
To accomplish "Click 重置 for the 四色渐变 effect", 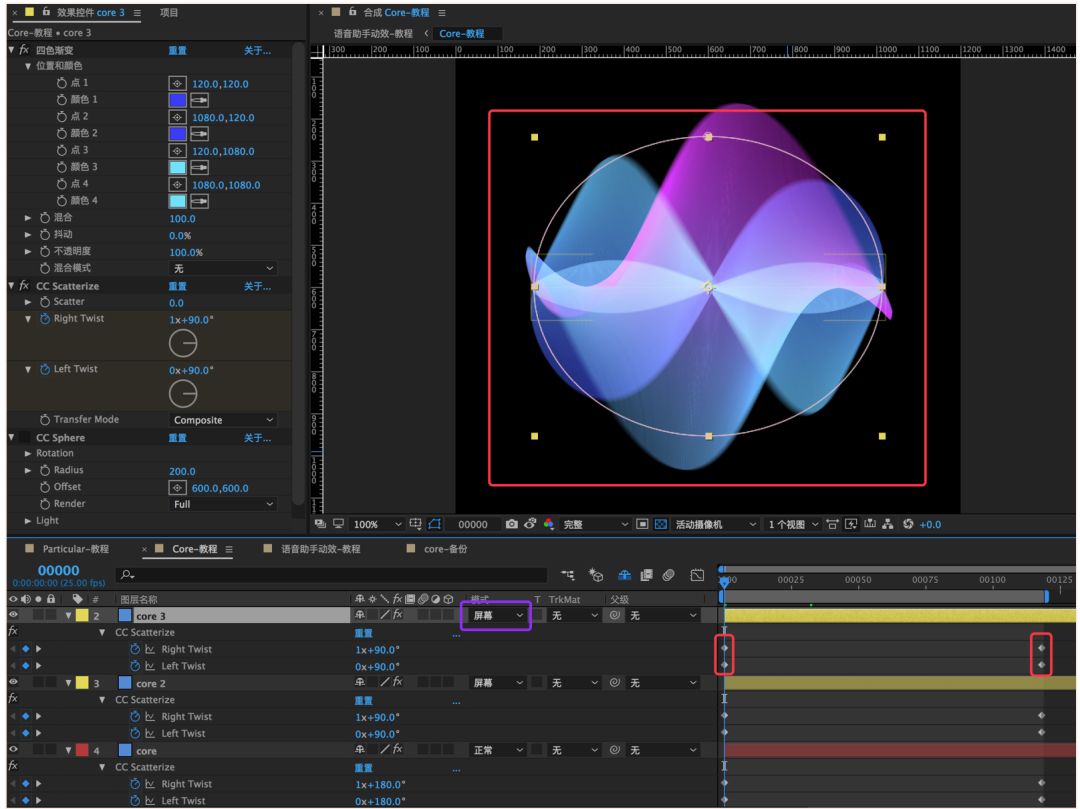I will pyautogui.click(x=178, y=50).
